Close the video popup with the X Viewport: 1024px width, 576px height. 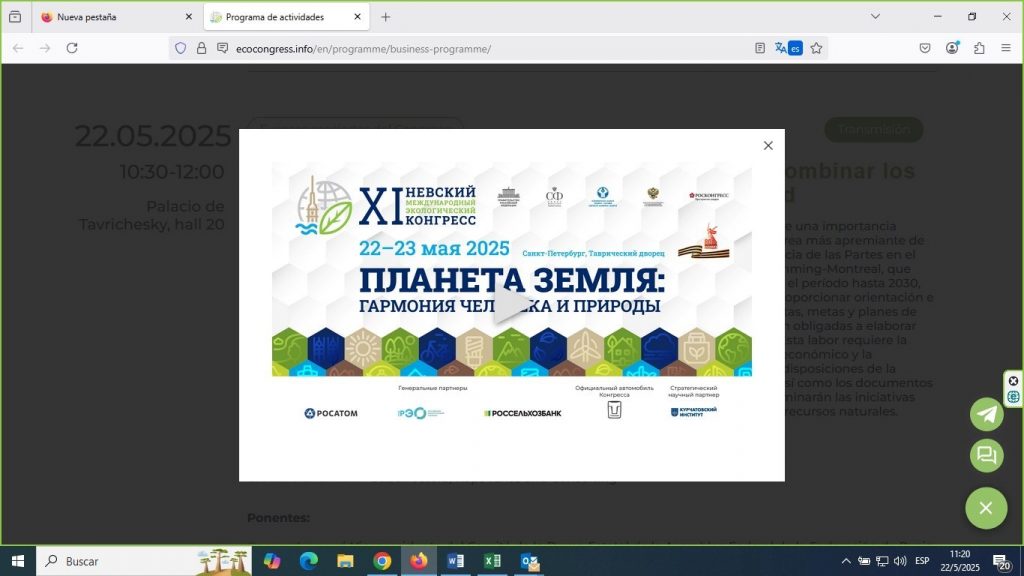point(768,146)
